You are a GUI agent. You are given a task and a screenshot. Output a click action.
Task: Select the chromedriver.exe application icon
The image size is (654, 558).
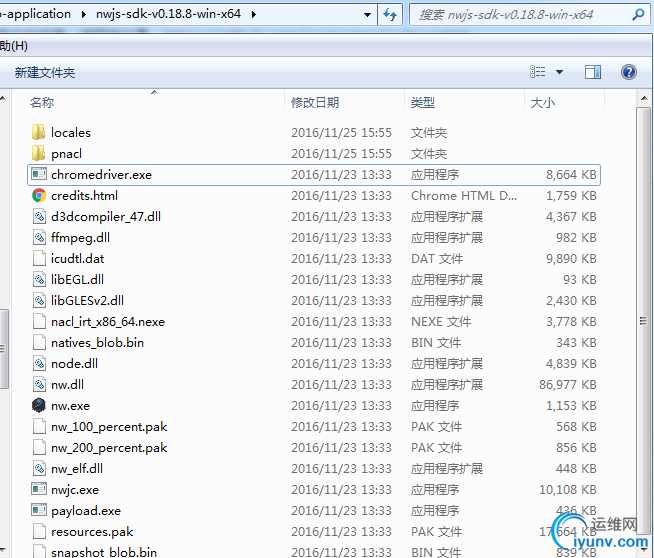point(39,174)
